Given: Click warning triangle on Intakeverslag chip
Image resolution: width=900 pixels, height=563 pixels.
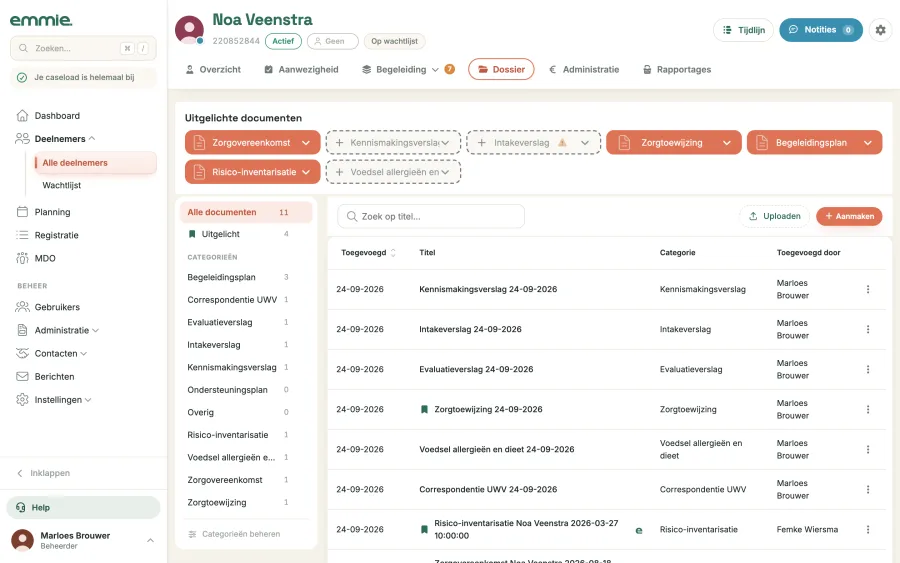Looking at the screenshot, I should pos(562,142).
